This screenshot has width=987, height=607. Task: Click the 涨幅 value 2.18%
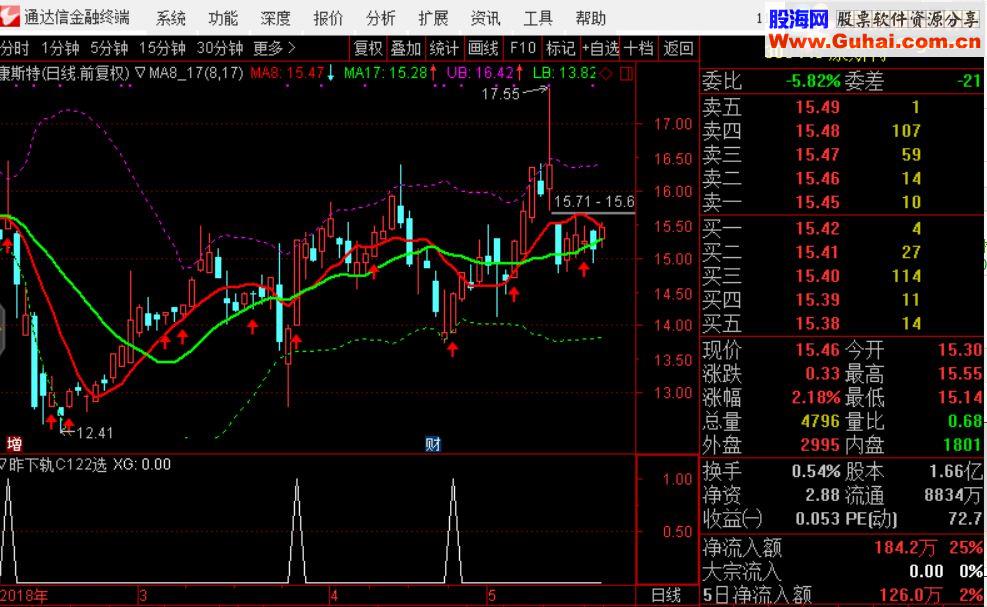pyautogui.click(x=816, y=398)
